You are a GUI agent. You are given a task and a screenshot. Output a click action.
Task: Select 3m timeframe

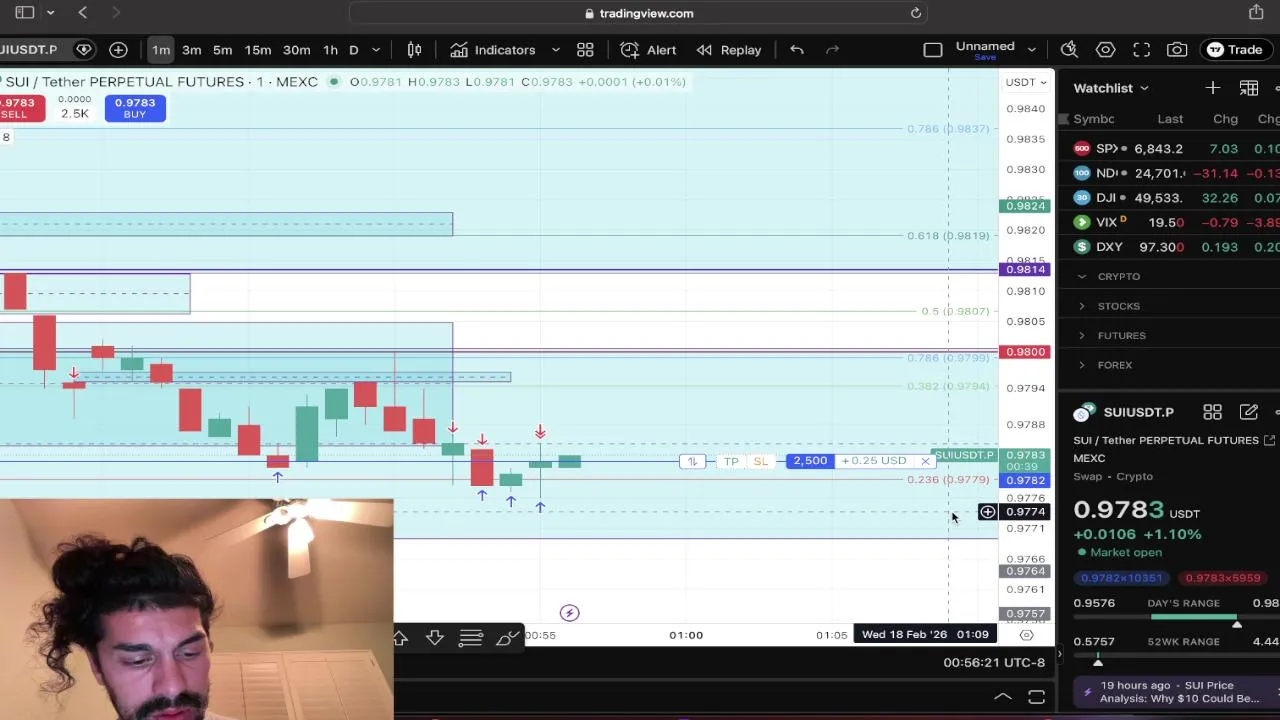click(x=191, y=50)
